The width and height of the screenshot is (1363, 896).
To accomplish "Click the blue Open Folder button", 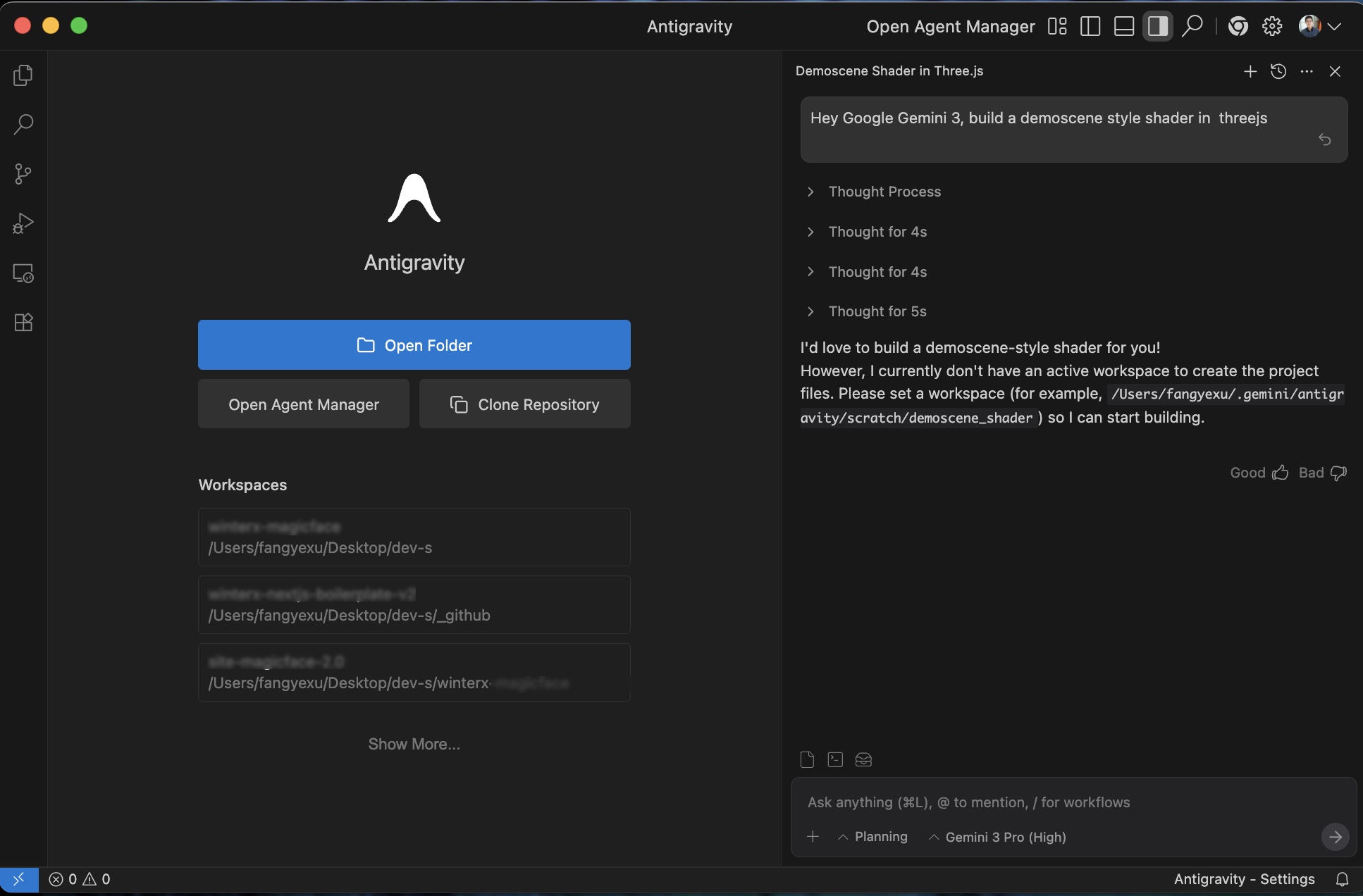I will pyautogui.click(x=414, y=345).
